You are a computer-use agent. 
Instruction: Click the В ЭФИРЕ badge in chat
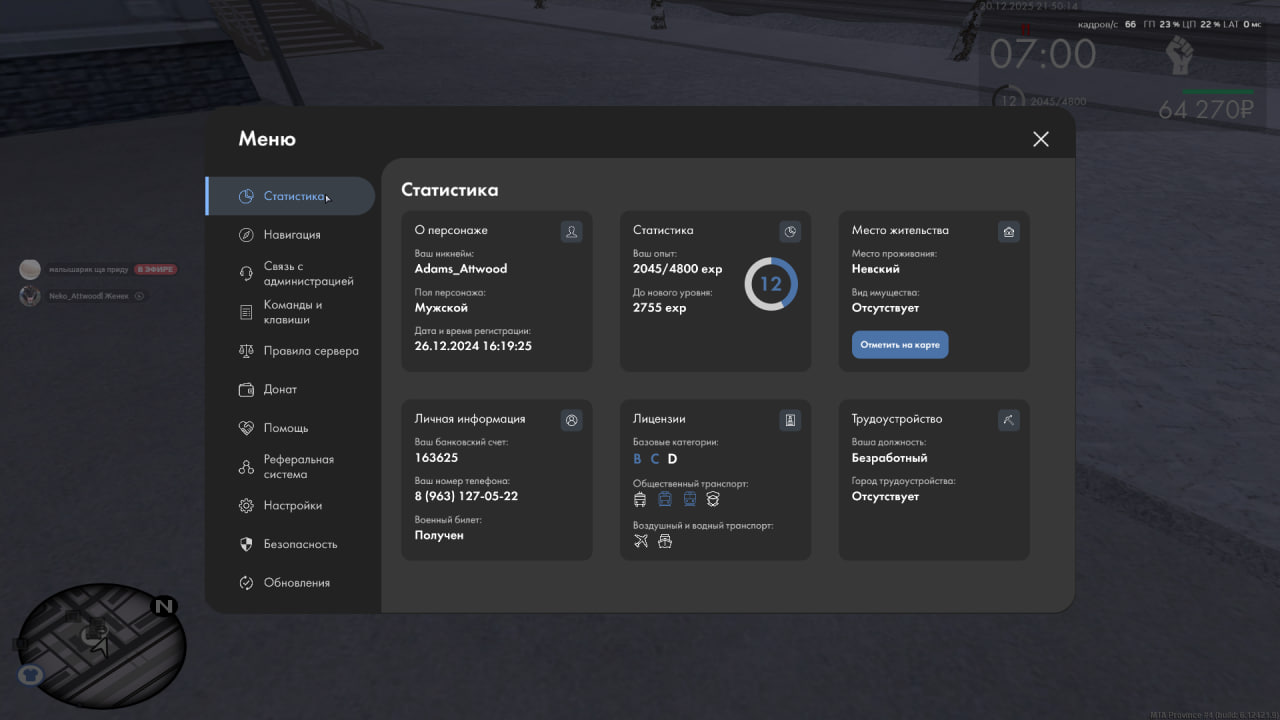(155, 270)
